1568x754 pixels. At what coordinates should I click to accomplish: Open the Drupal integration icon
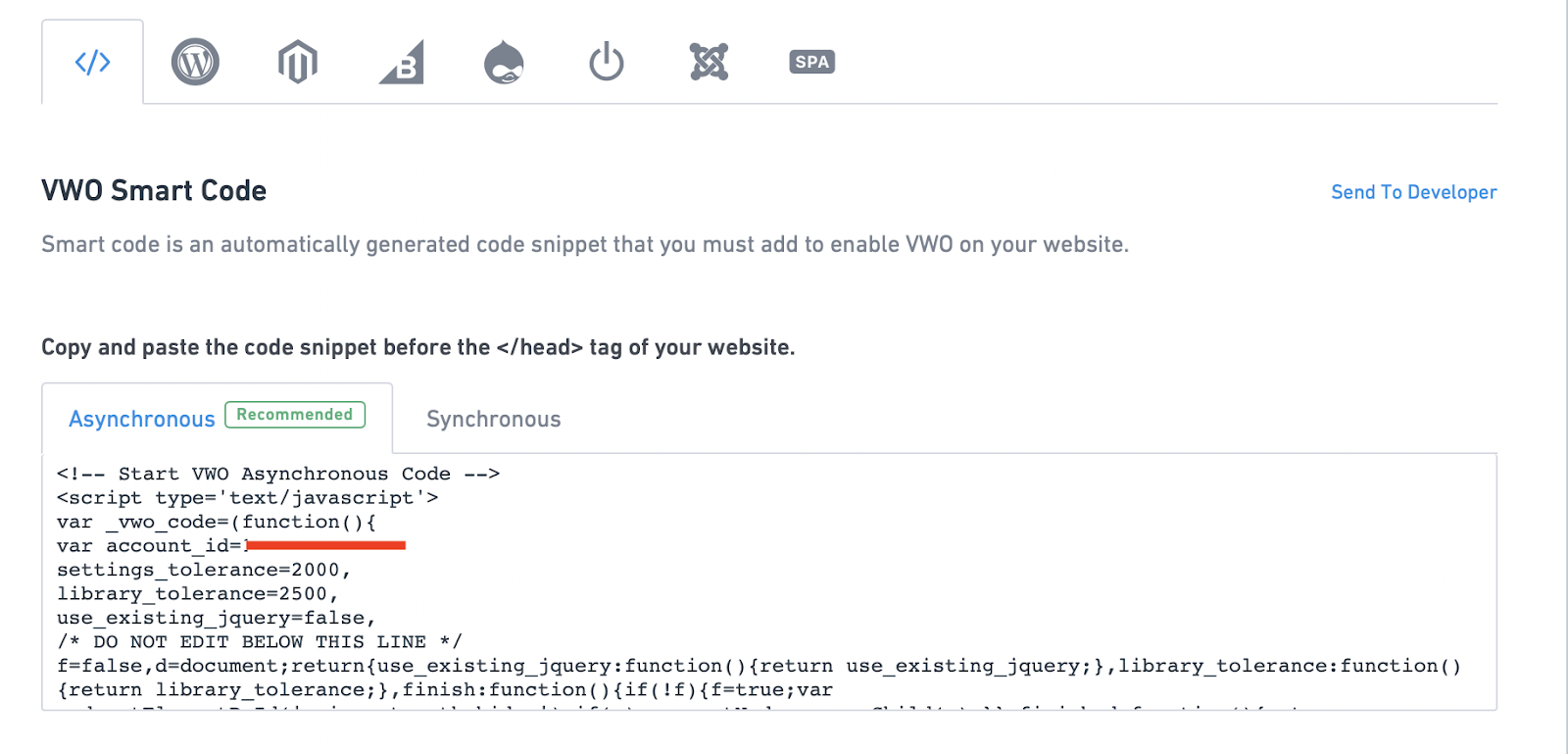[x=504, y=63]
